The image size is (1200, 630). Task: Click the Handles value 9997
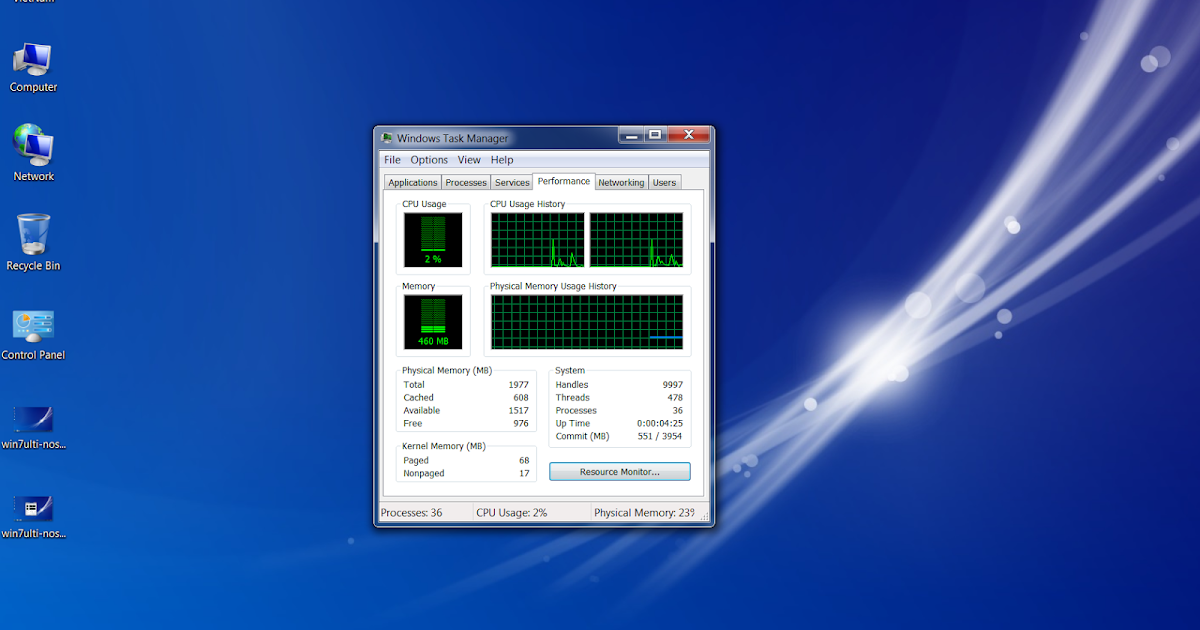[672, 385]
